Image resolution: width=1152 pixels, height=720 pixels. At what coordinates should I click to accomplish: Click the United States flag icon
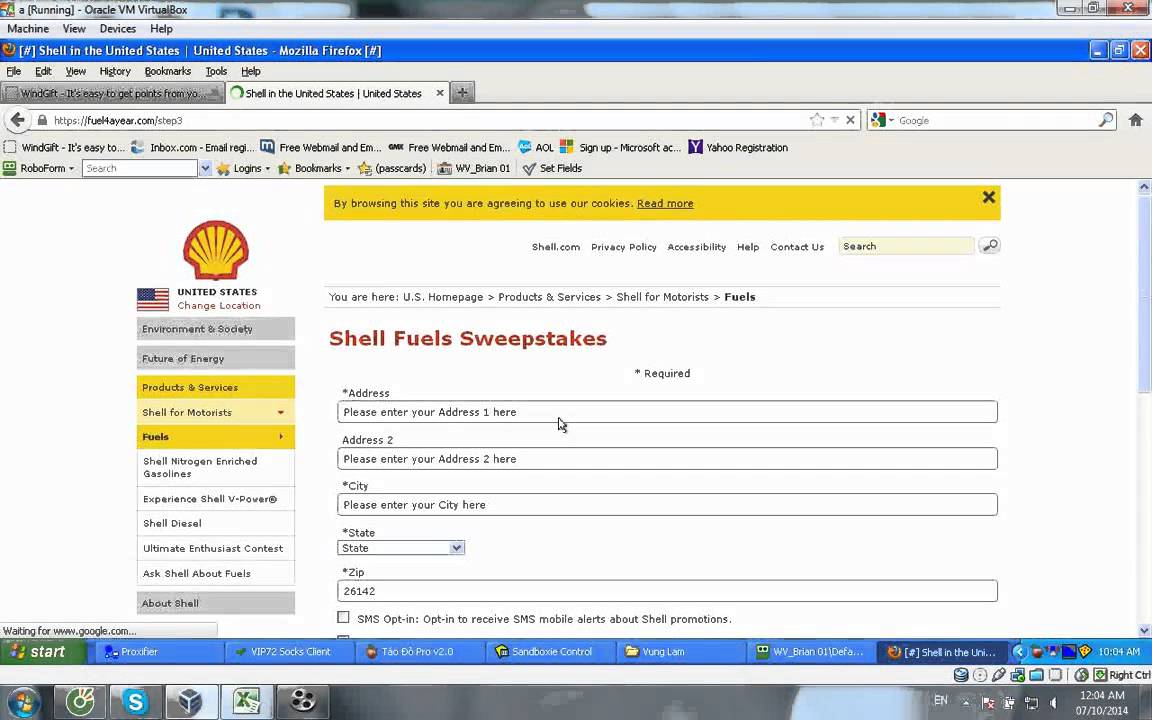coord(153,299)
